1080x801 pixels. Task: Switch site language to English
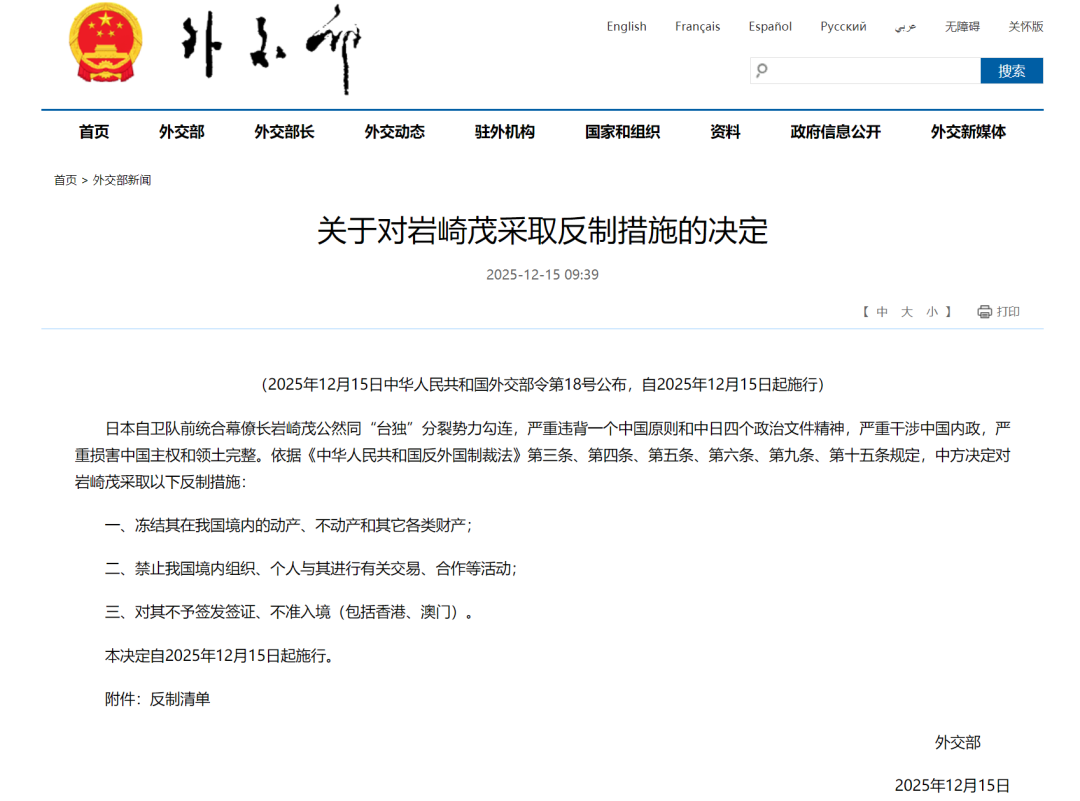click(627, 26)
